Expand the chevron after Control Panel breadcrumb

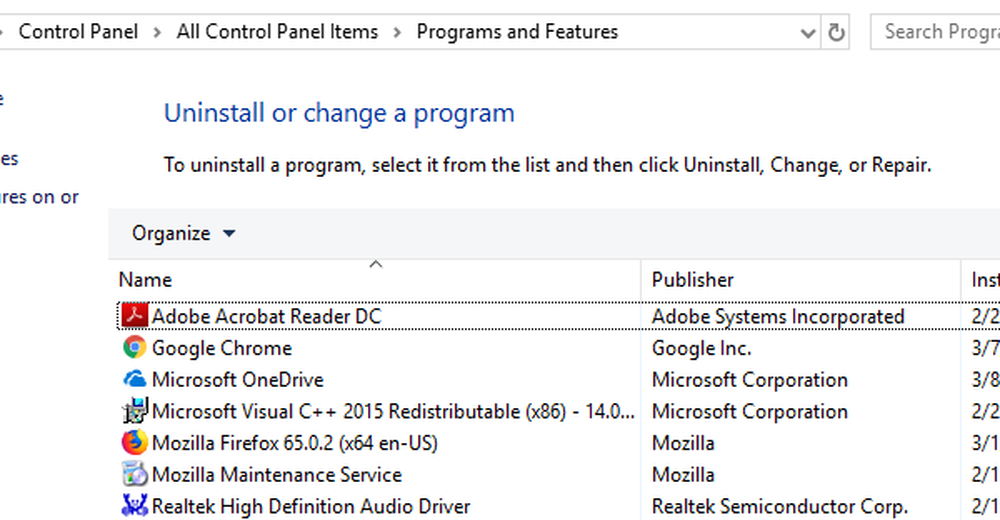(159, 32)
